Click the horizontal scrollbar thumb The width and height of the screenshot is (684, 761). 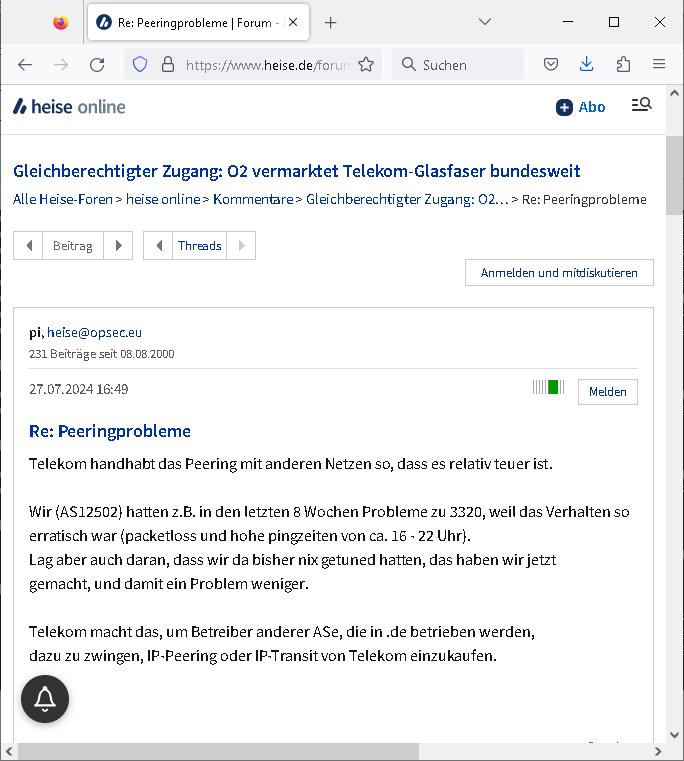[218, 752]
